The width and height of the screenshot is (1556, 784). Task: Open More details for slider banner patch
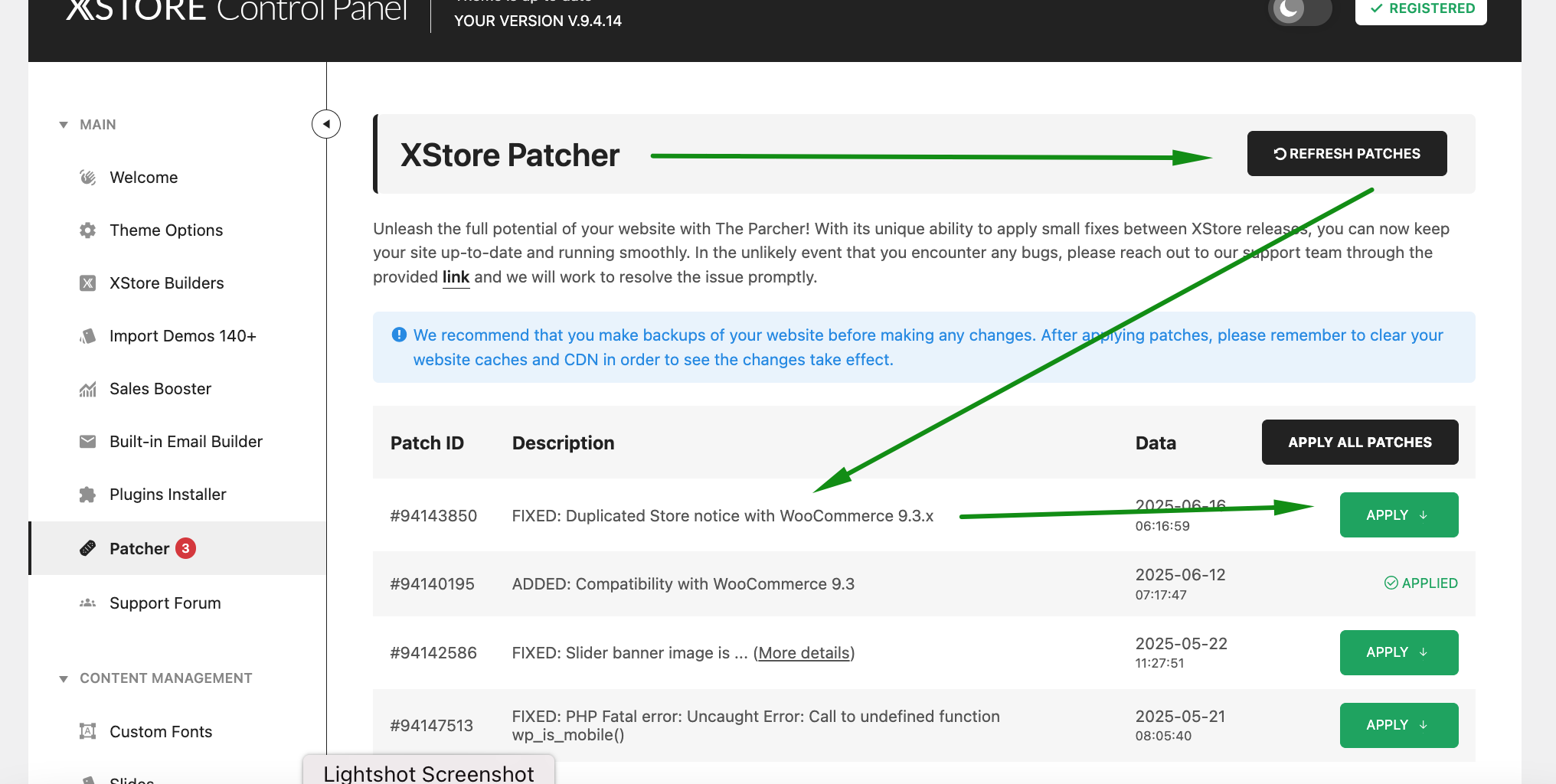click(804, 653)
